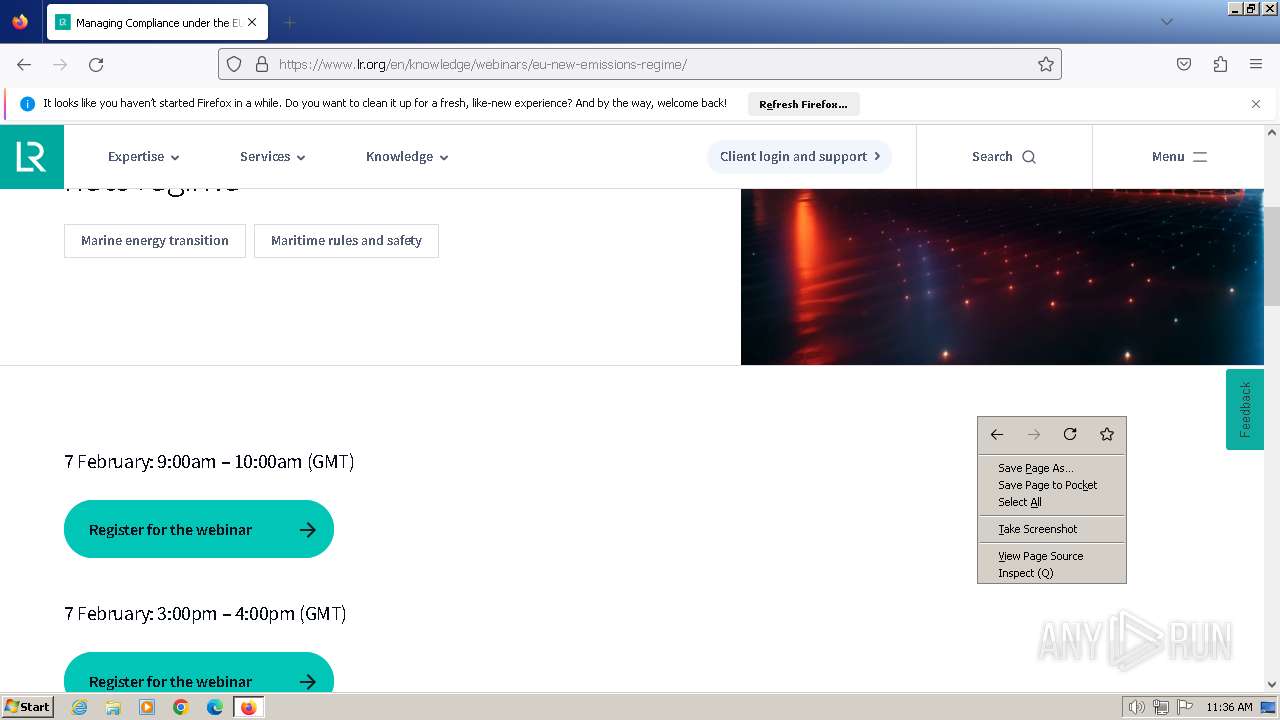Launch Microsoft Edge from the taskbar
This screenshot has width=1280, height=720.
215,707
